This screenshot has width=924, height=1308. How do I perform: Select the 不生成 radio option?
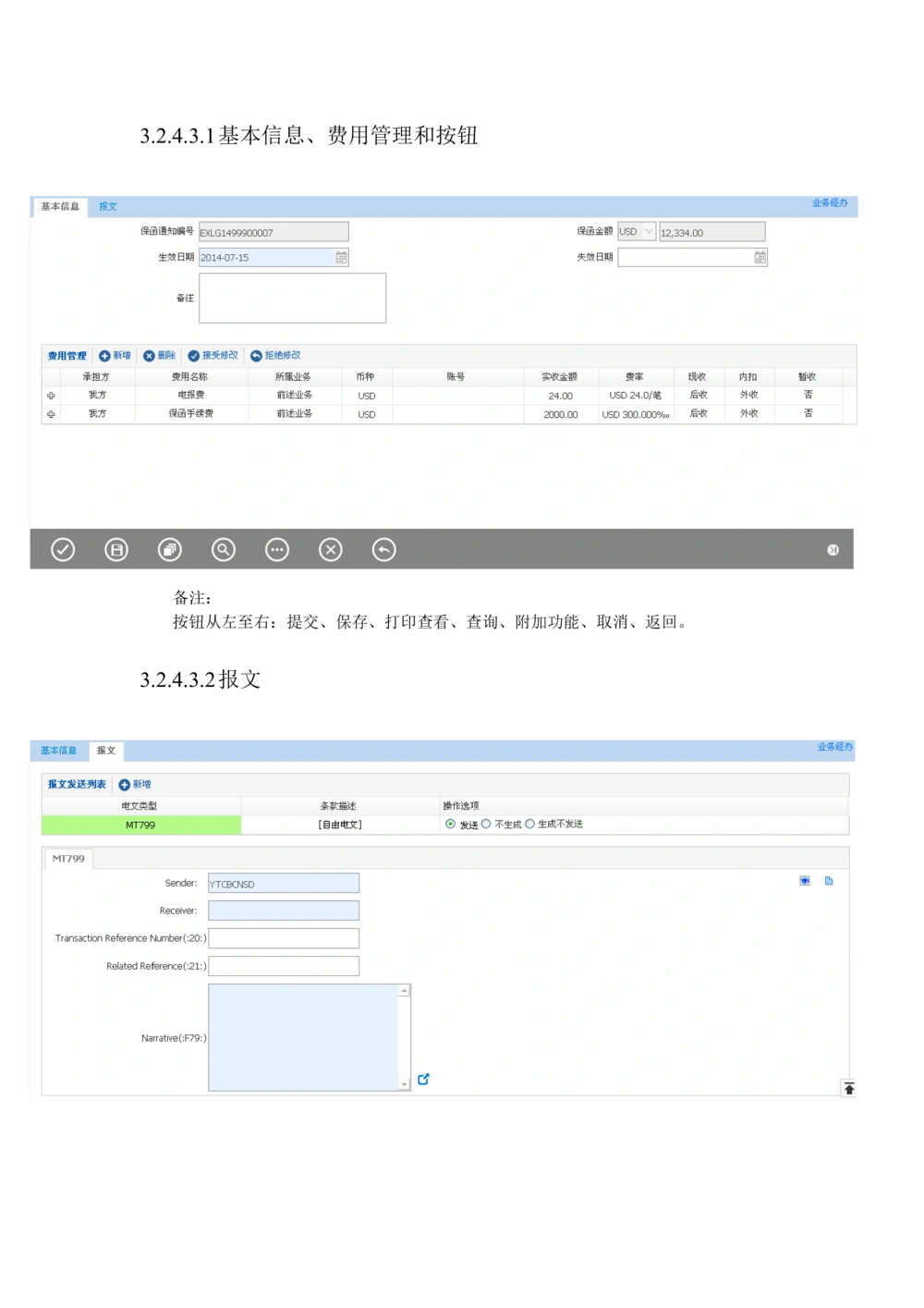486,825
